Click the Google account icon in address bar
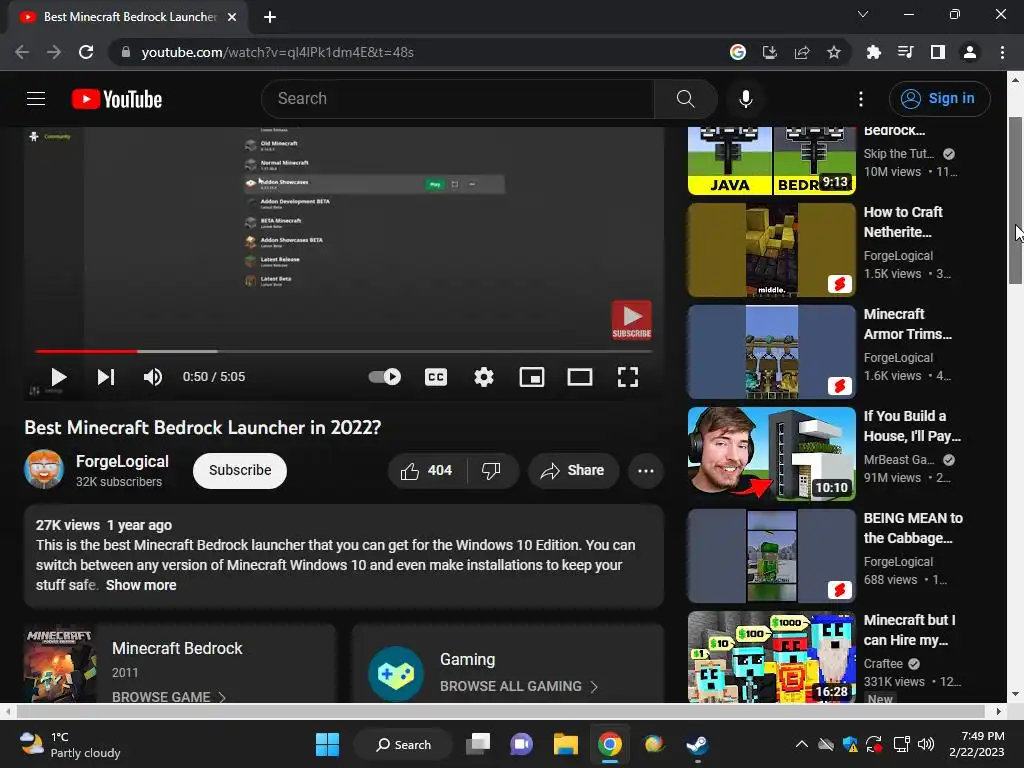The height and width of the screenshot is (768, 1024). point(738,52)
